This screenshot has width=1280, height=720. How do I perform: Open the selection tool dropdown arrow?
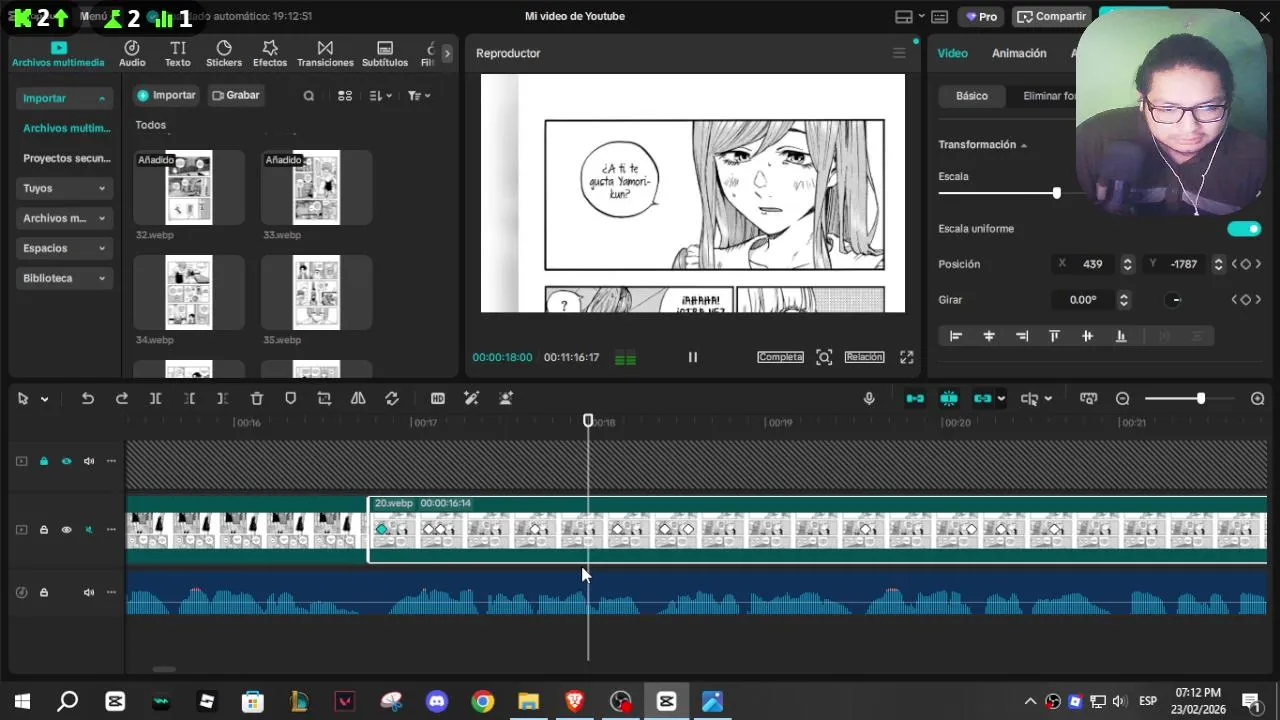pos(44,399)
